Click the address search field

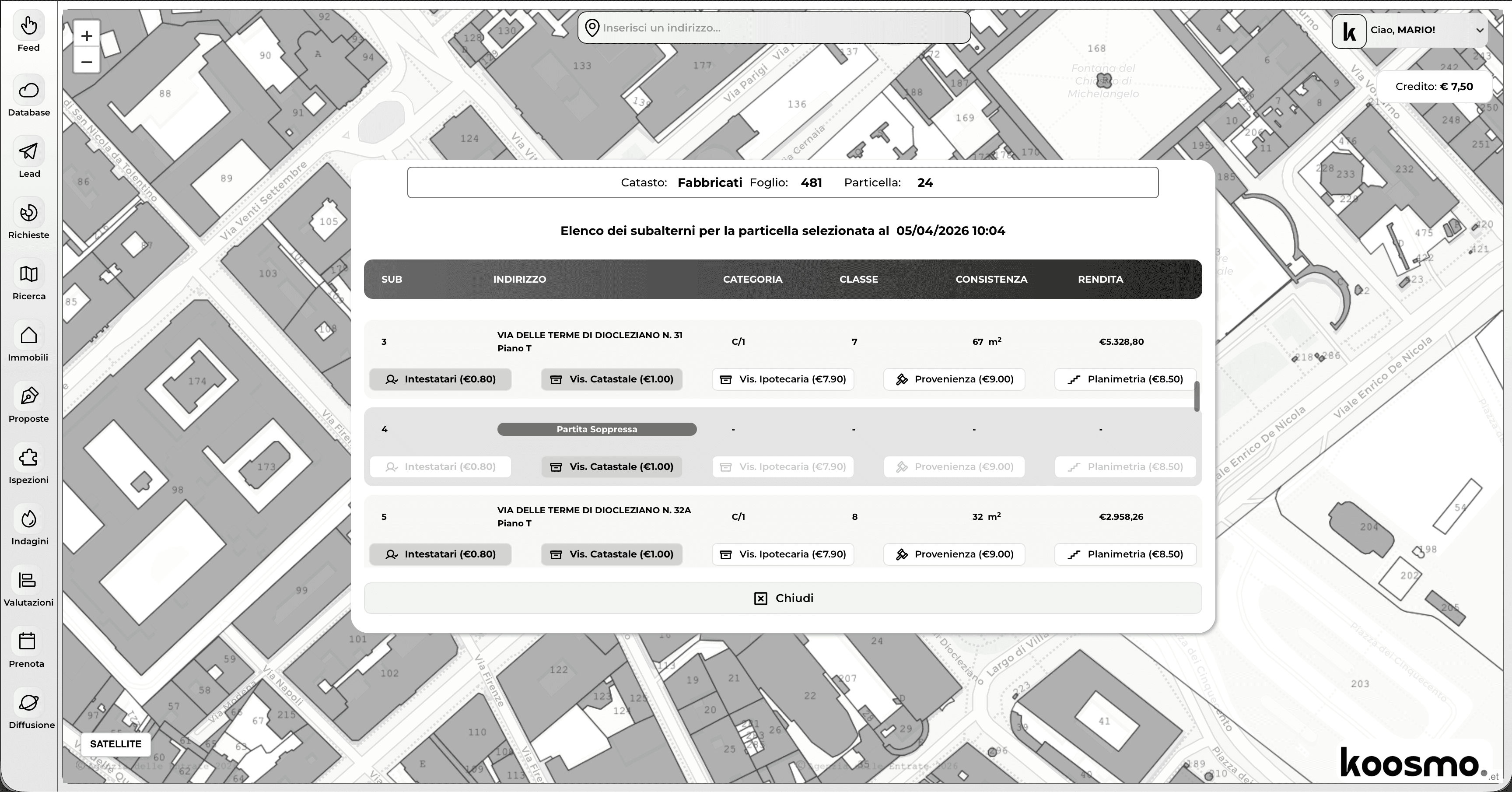774,28
